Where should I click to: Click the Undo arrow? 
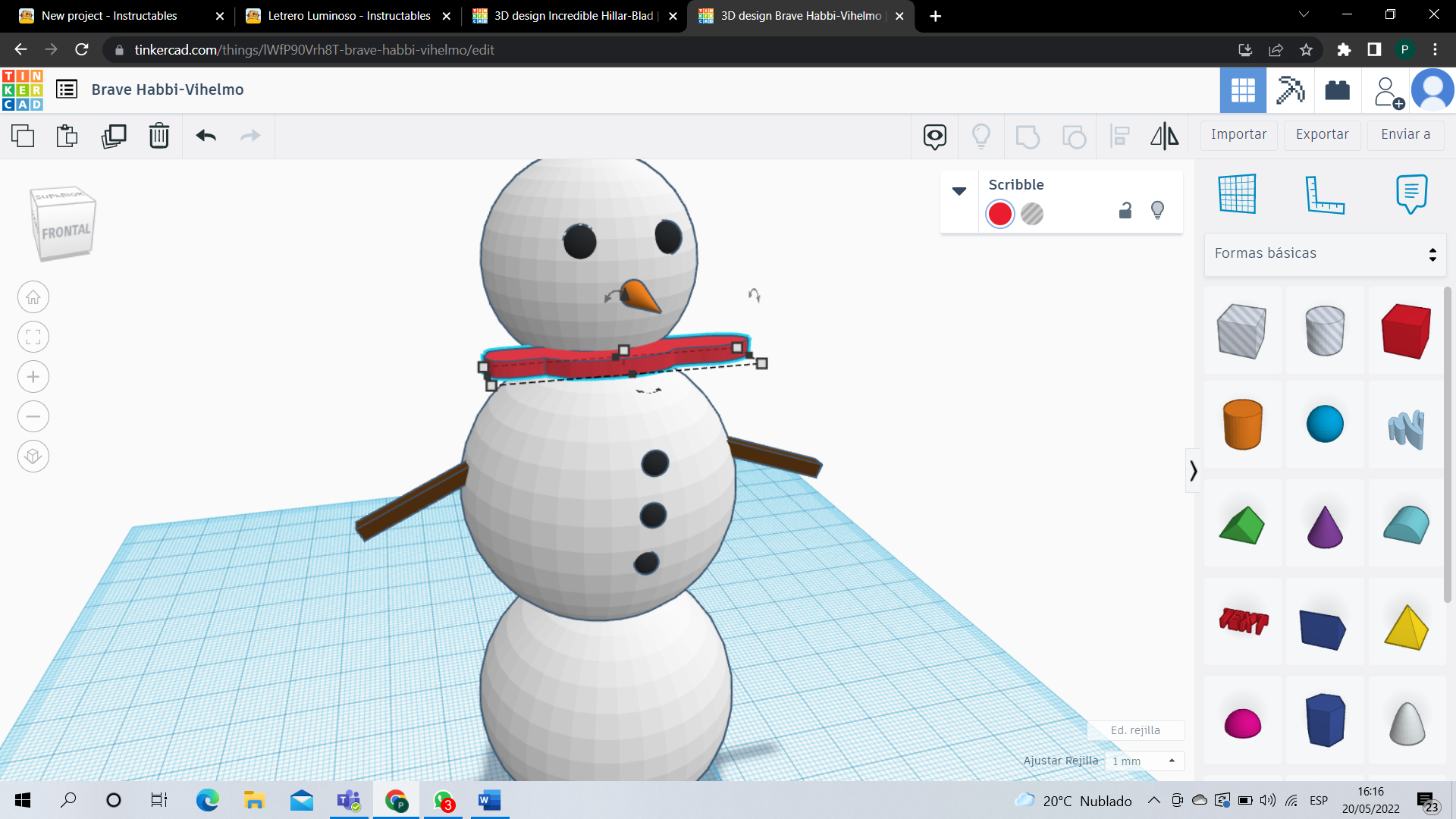pos(206,136)
